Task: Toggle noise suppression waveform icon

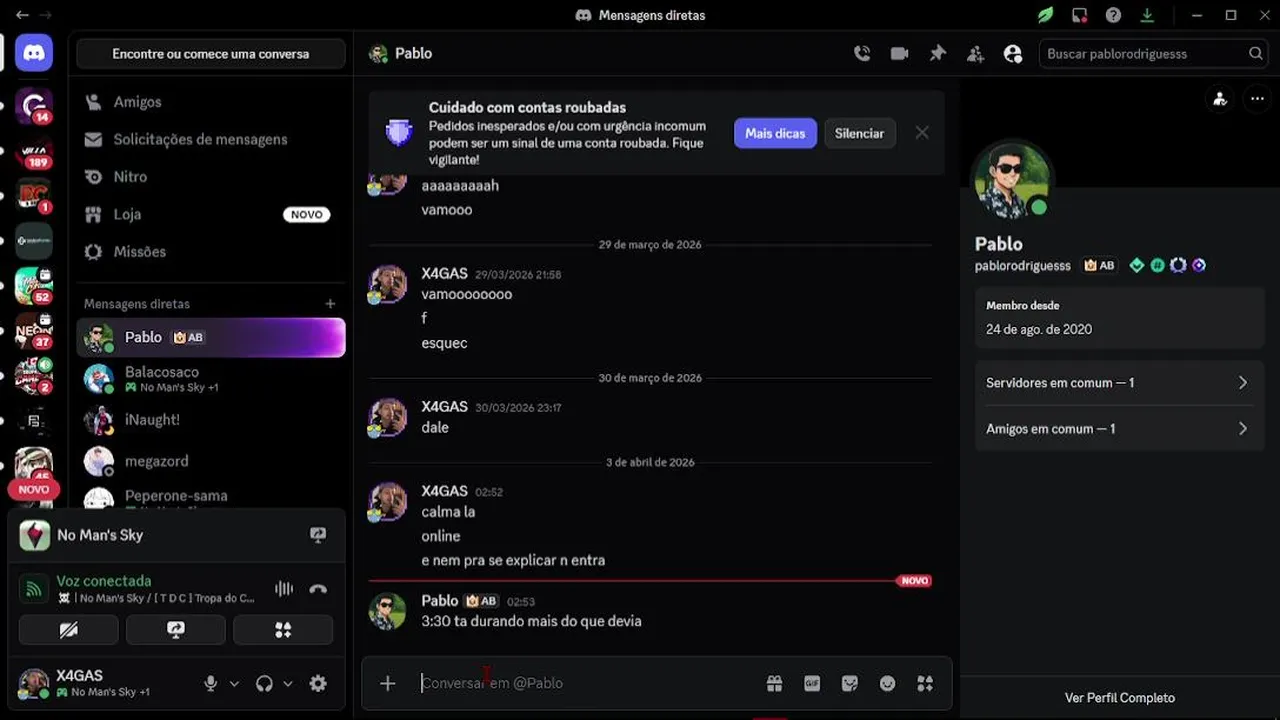Action: [x=284, y=589]
